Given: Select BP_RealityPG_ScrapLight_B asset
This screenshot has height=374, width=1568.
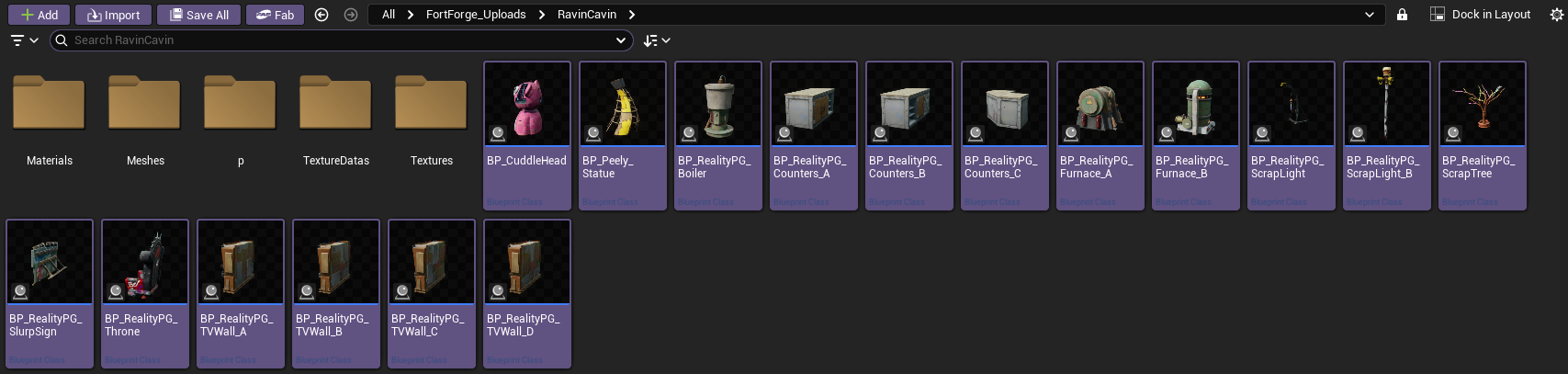Looking at the screenshot, I should point(1387,136).
